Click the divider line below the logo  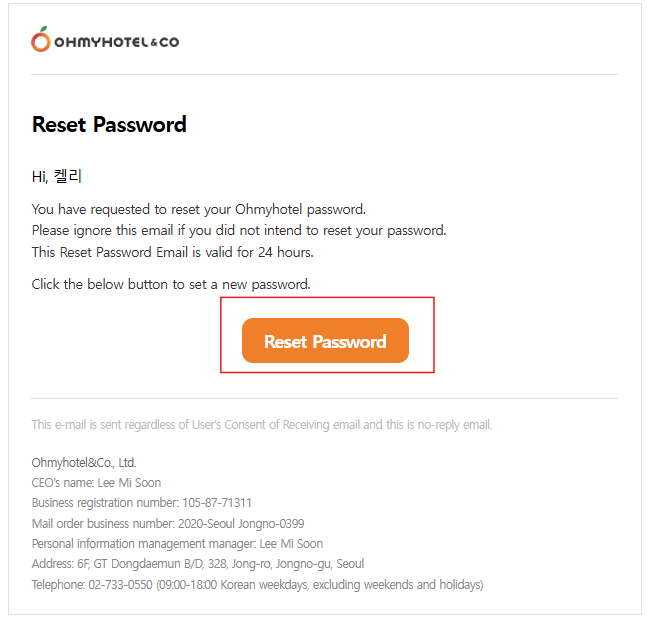325,75
